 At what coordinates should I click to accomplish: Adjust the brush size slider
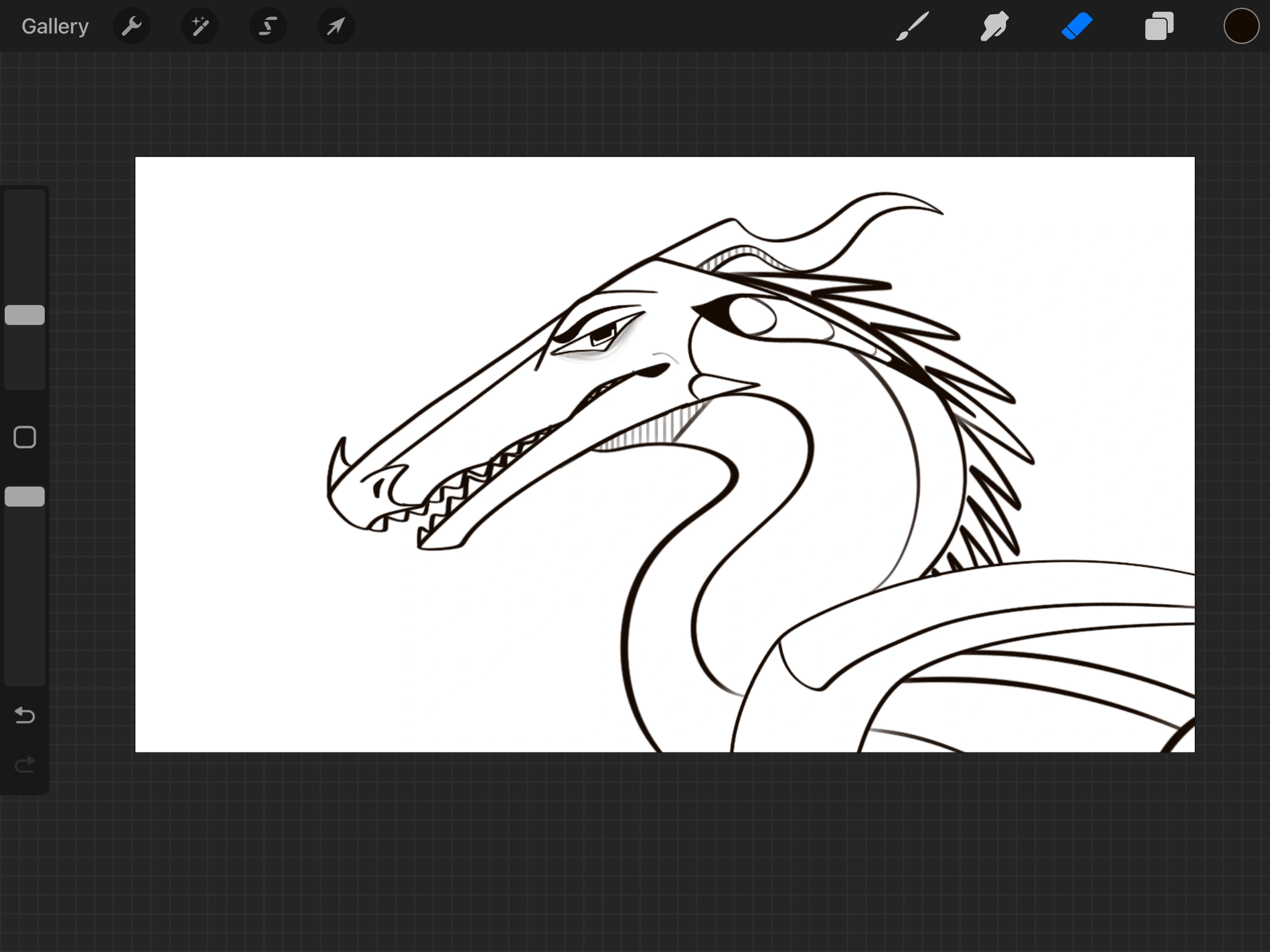24,316
